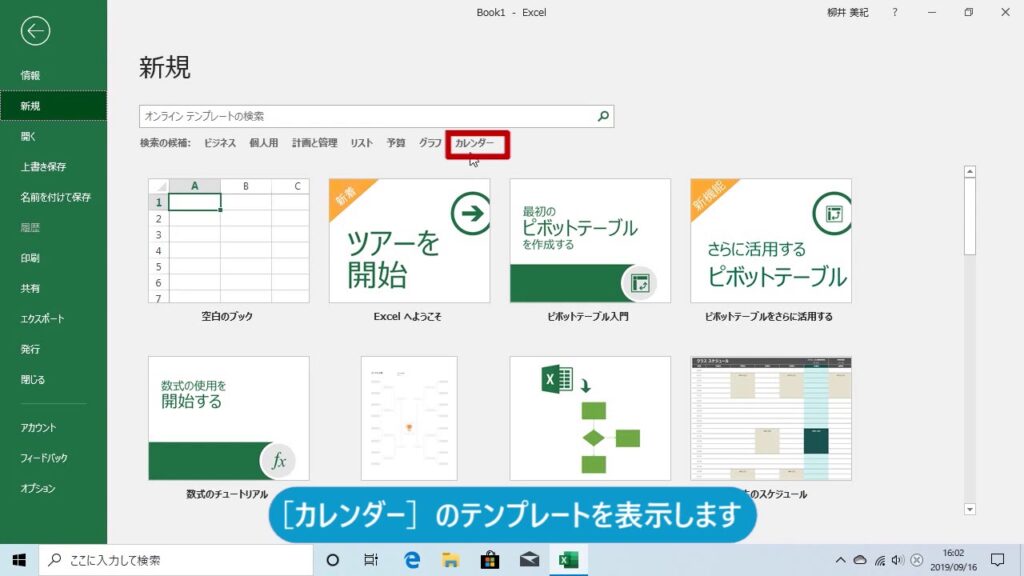The image size is (1024, 576).
Task: Select 情報 in the left sidebar
Action: (31, 75)
